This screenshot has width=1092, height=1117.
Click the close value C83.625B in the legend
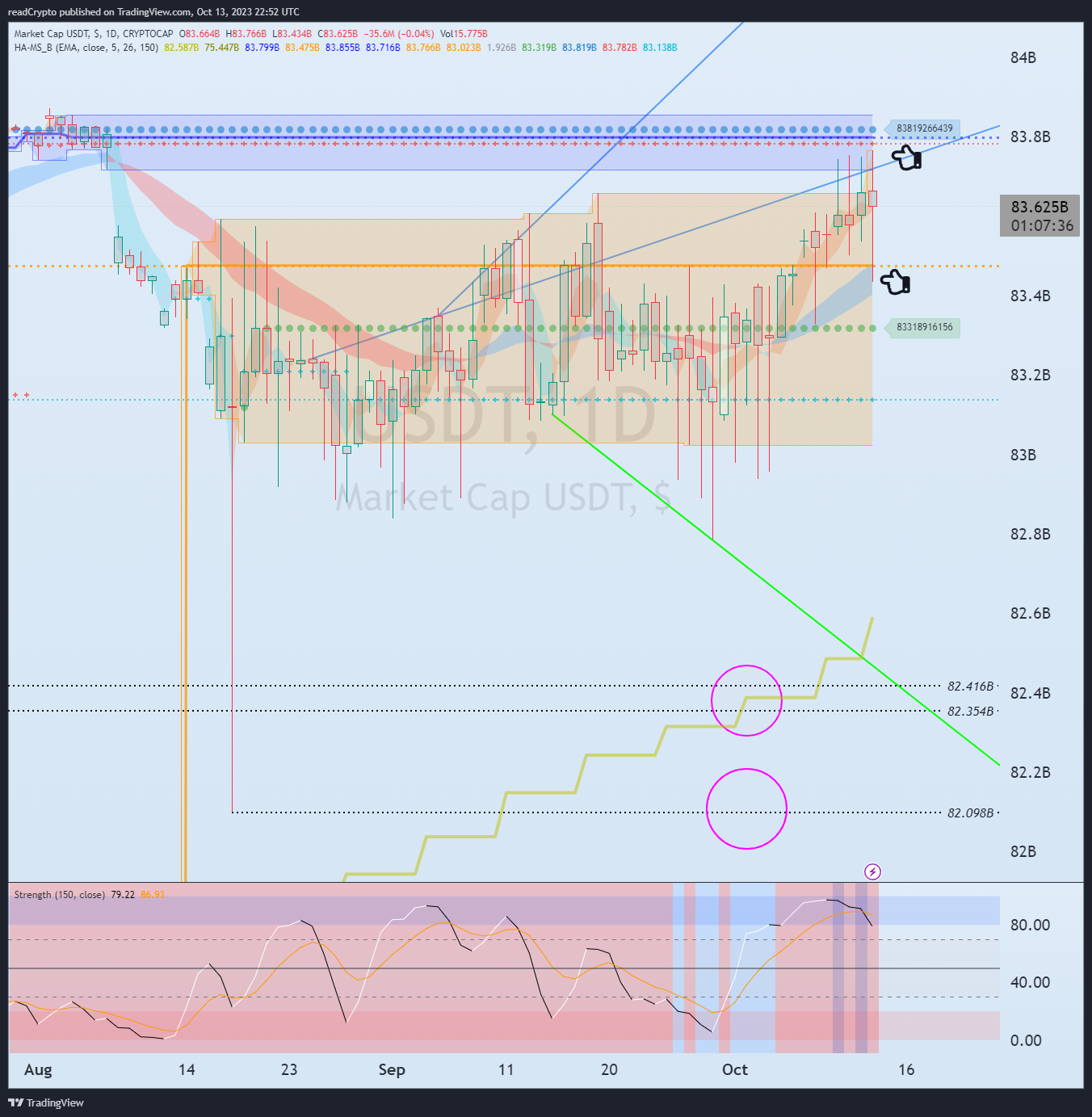coord(338,34)
